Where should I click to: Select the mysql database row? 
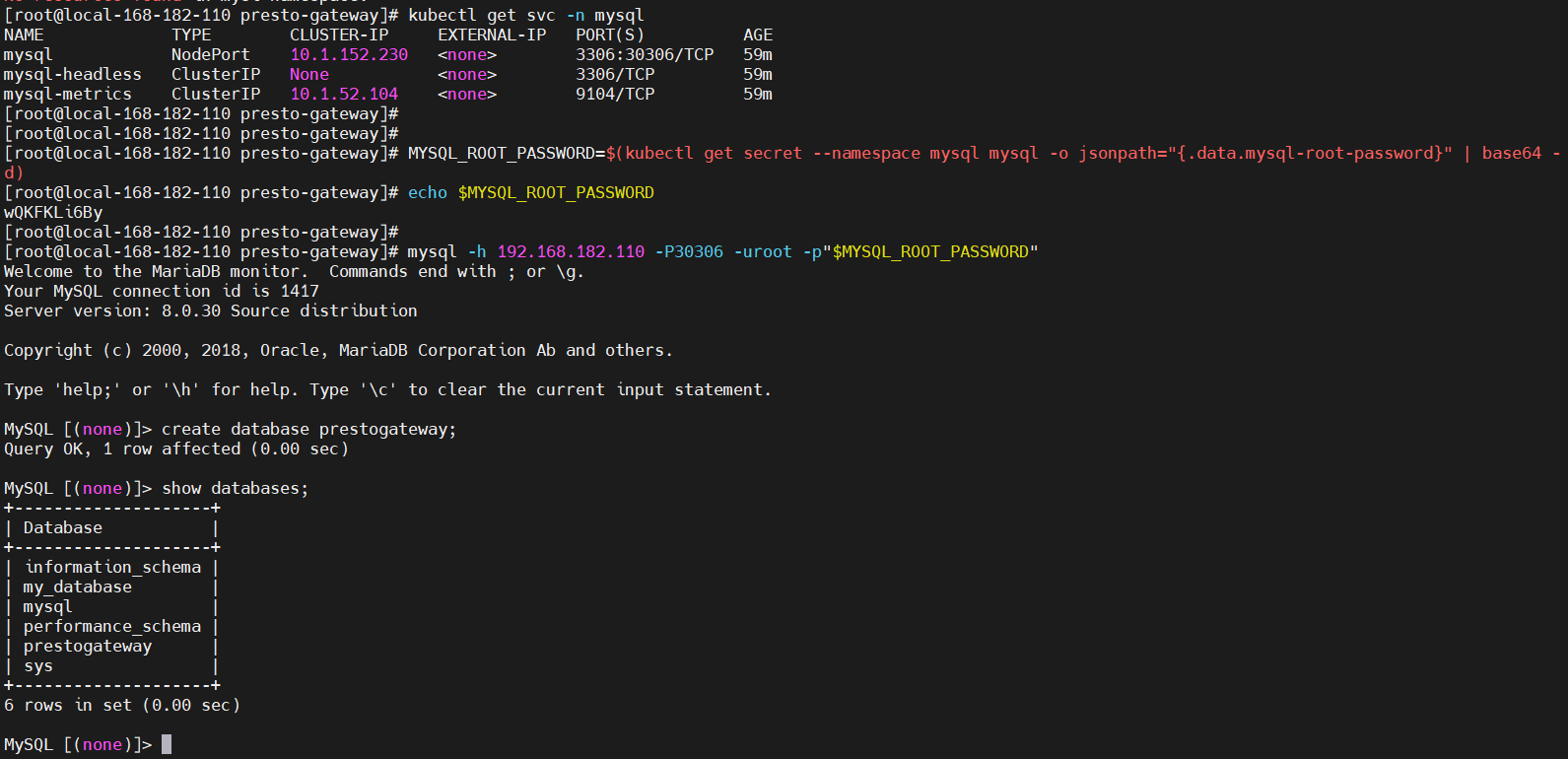point(112,607)
